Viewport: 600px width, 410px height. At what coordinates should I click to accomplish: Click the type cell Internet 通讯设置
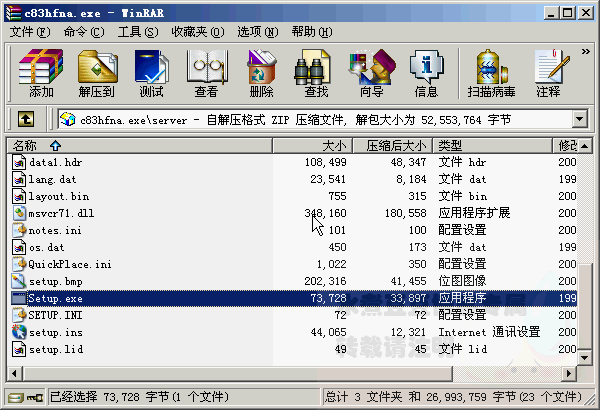(x=489, y=332)
